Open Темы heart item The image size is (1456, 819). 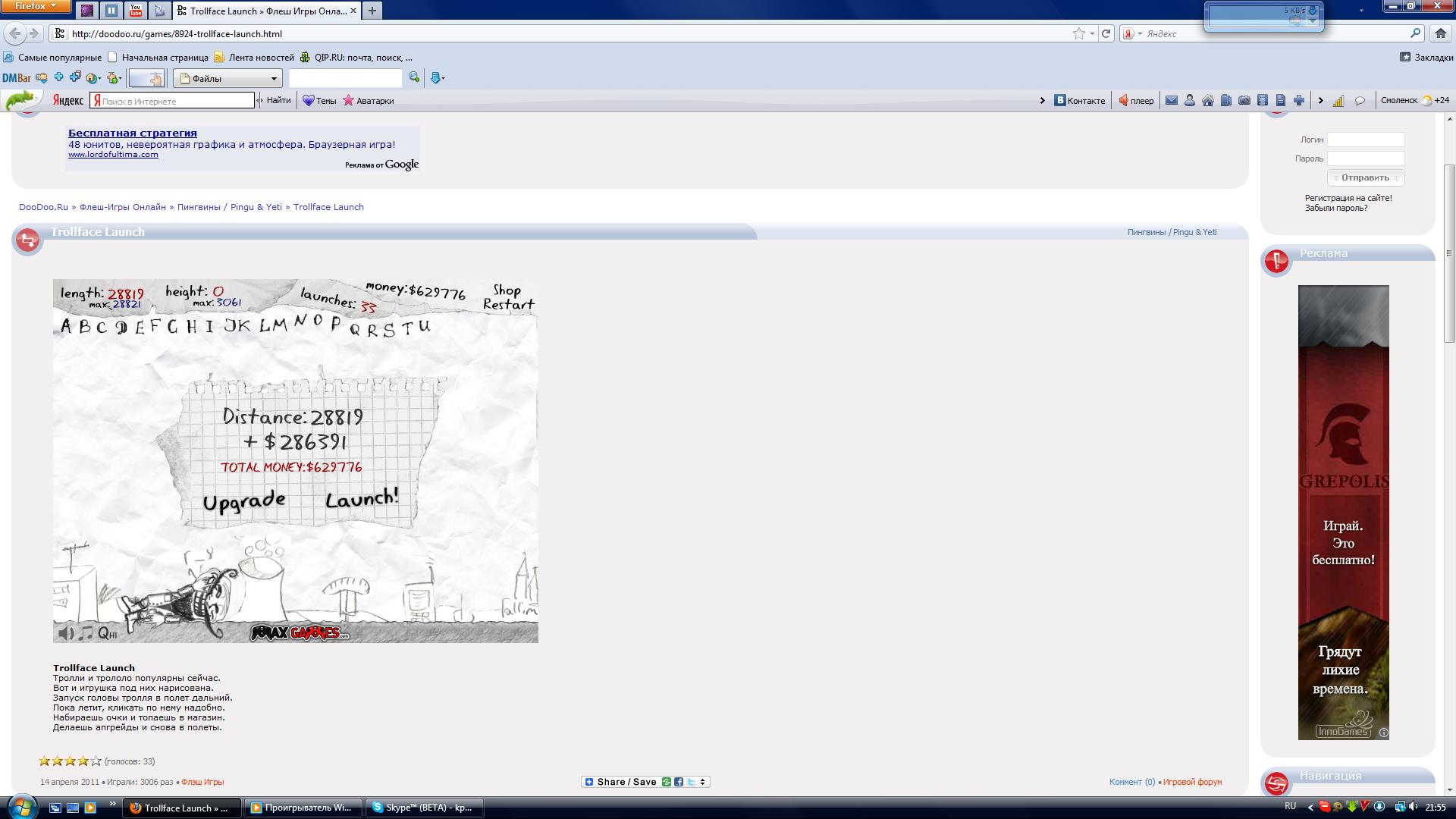tap(319, 100)
